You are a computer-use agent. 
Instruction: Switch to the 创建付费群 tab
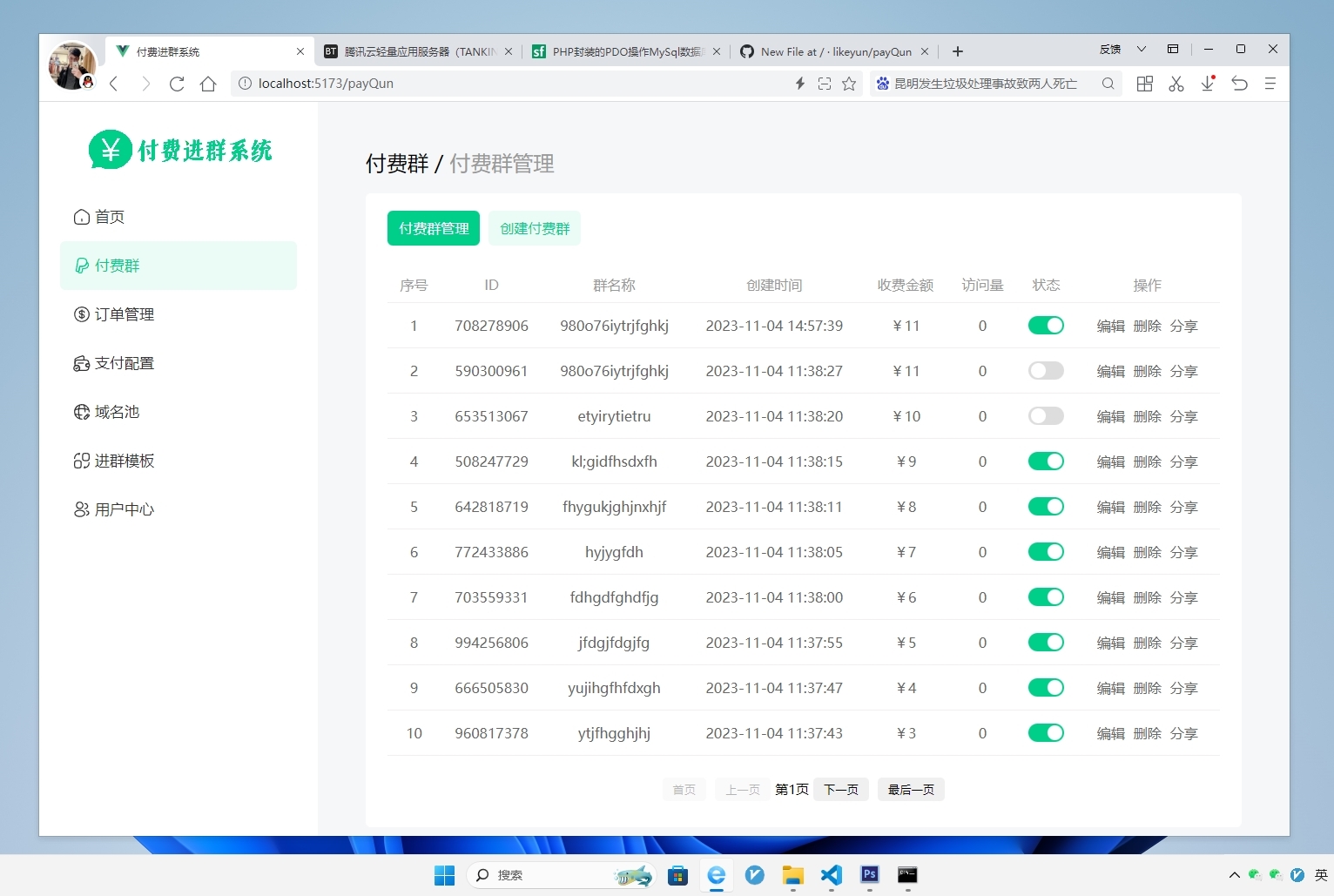(x=534, y=228)
